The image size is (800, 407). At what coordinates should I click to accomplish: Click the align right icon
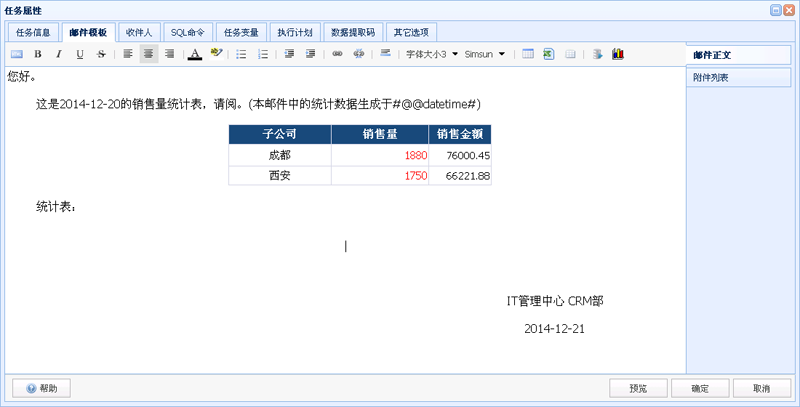[170, 54]
